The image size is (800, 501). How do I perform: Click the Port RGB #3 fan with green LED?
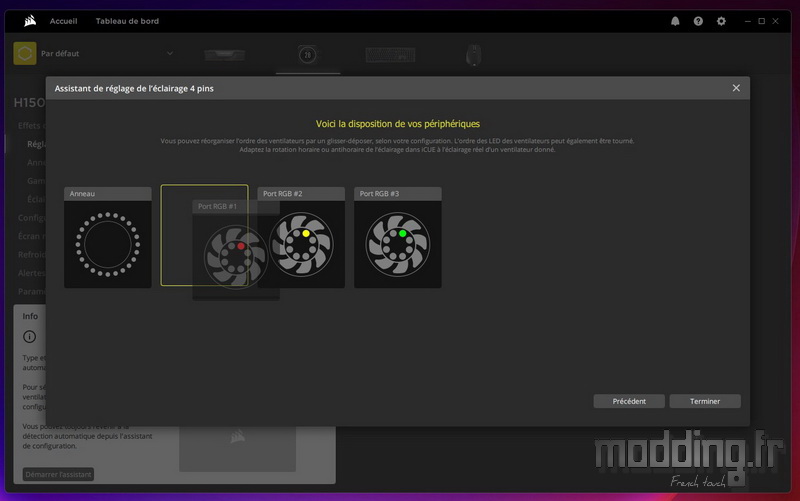pos(397,244)
